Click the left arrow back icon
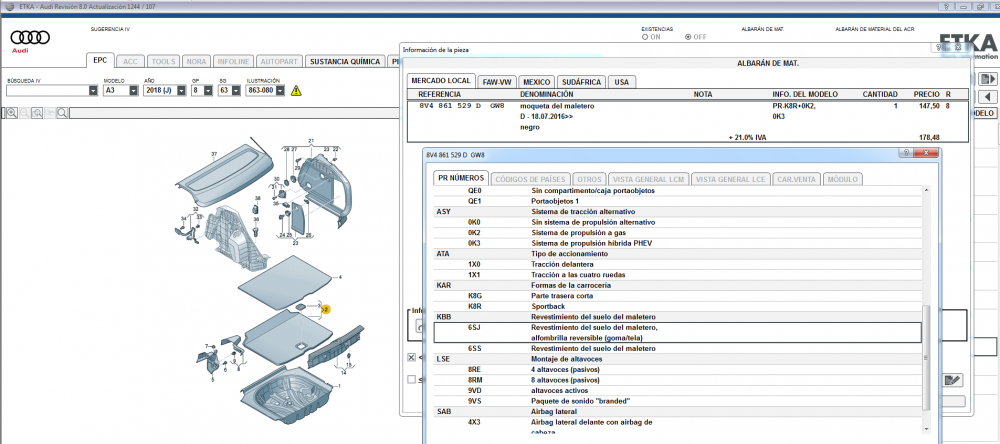 (988, 97)
